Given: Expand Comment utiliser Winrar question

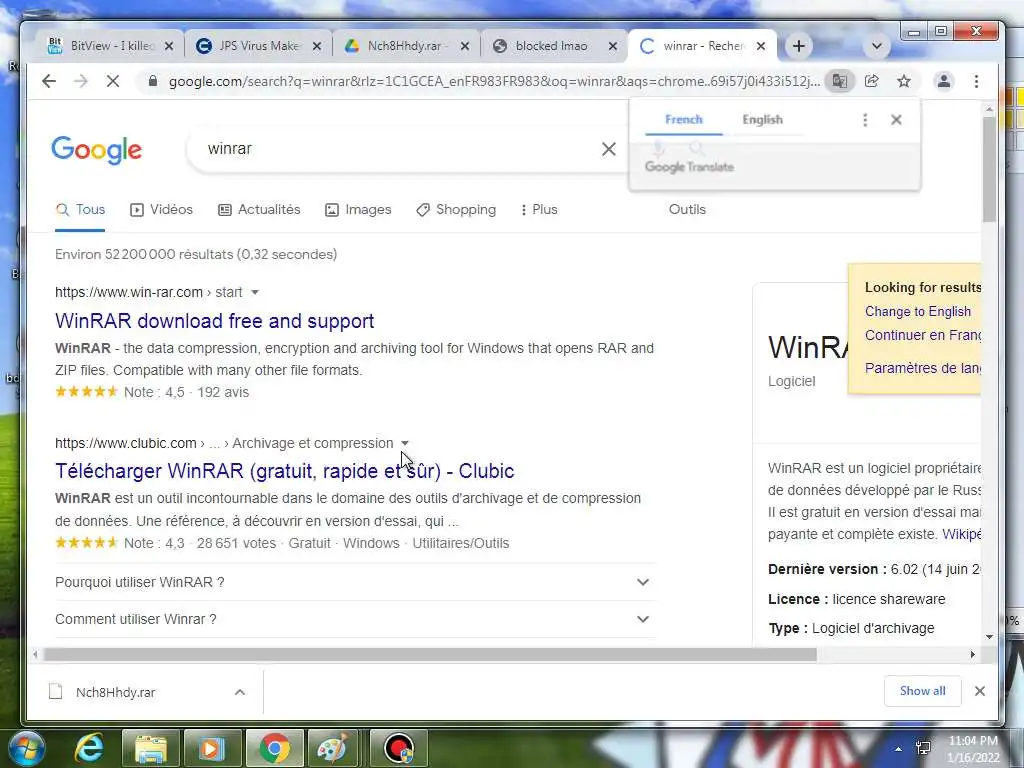Looking at the screenshot, I should pos(355,619).
